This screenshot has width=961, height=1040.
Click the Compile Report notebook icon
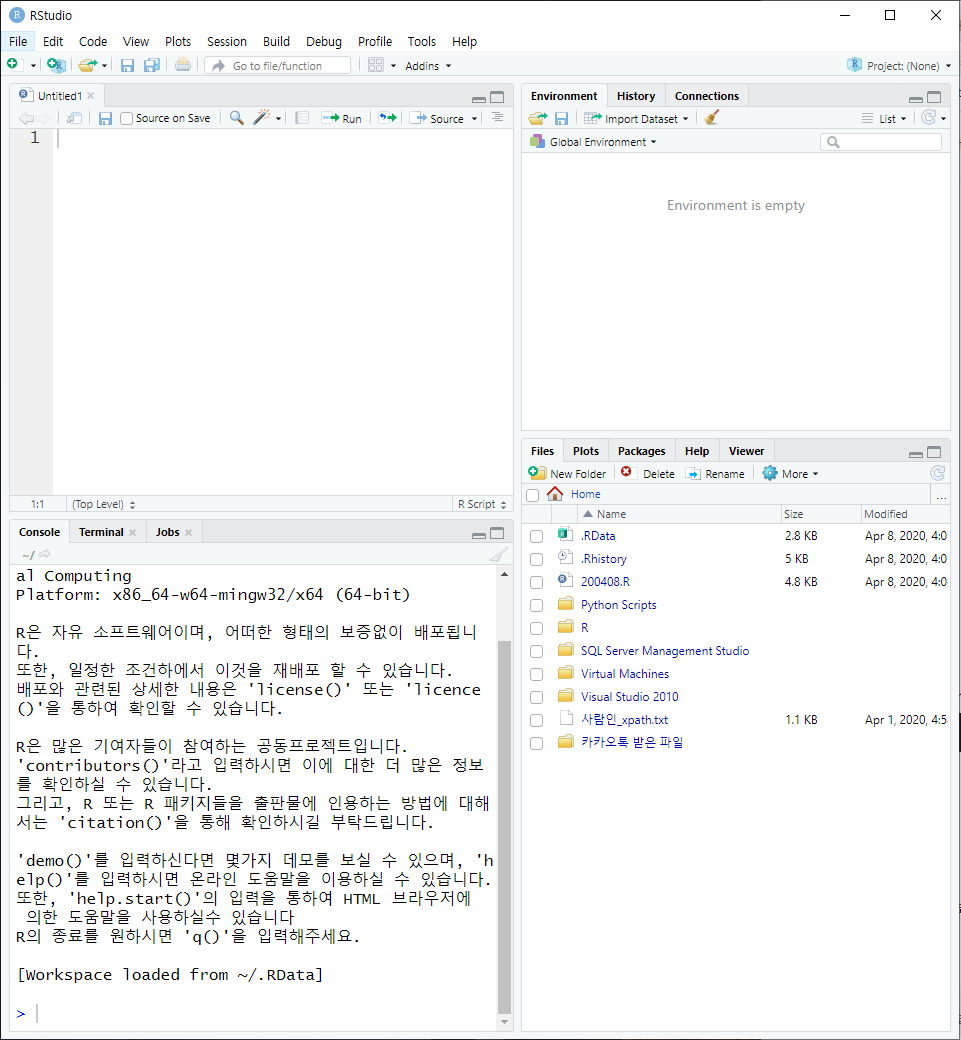click(302, 118)
